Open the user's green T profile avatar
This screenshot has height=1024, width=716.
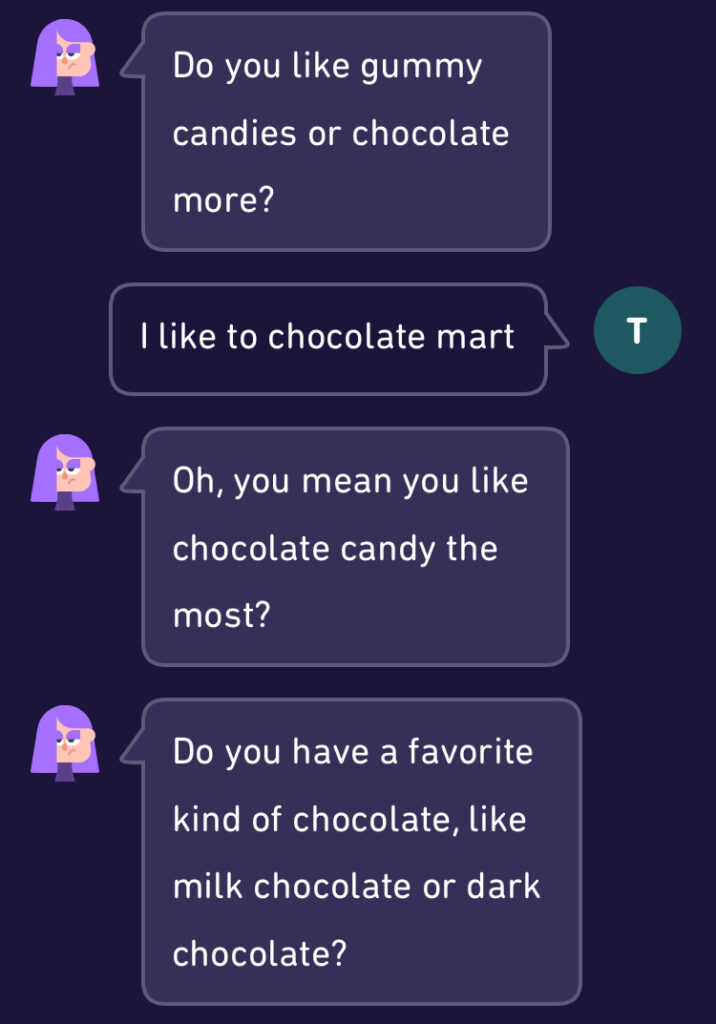point(637,330)
